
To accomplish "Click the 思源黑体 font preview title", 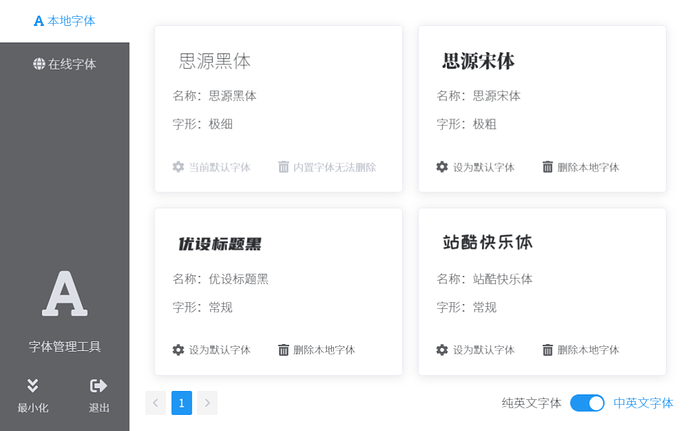I will coord(214,61).
